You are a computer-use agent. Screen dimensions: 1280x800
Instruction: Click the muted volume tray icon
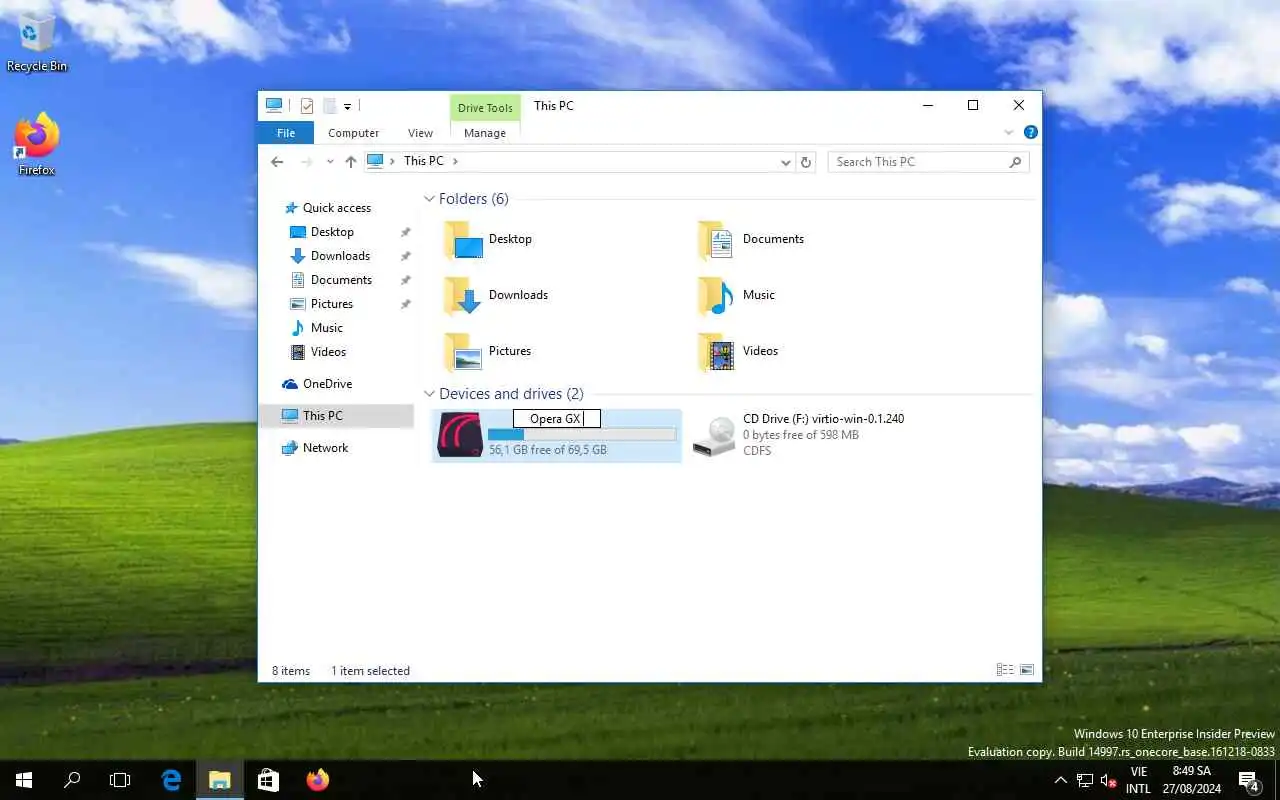coord(1108,780)
